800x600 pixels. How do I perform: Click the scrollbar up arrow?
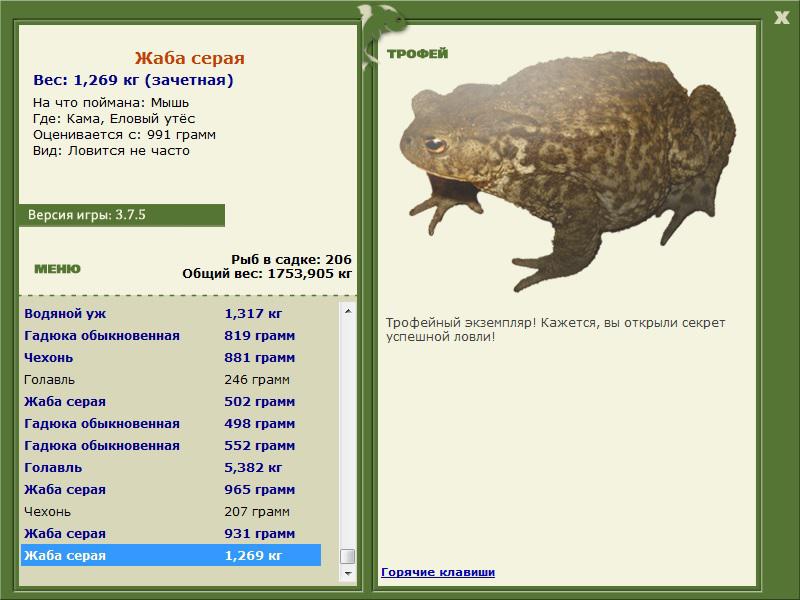(x=348, y=311)
